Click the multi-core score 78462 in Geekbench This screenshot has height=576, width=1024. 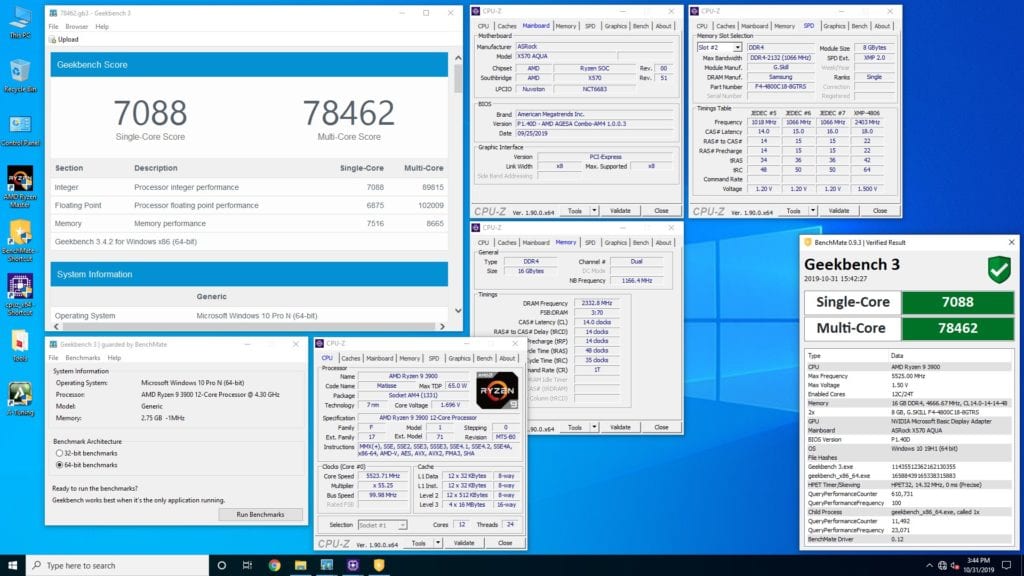point(349,113)
